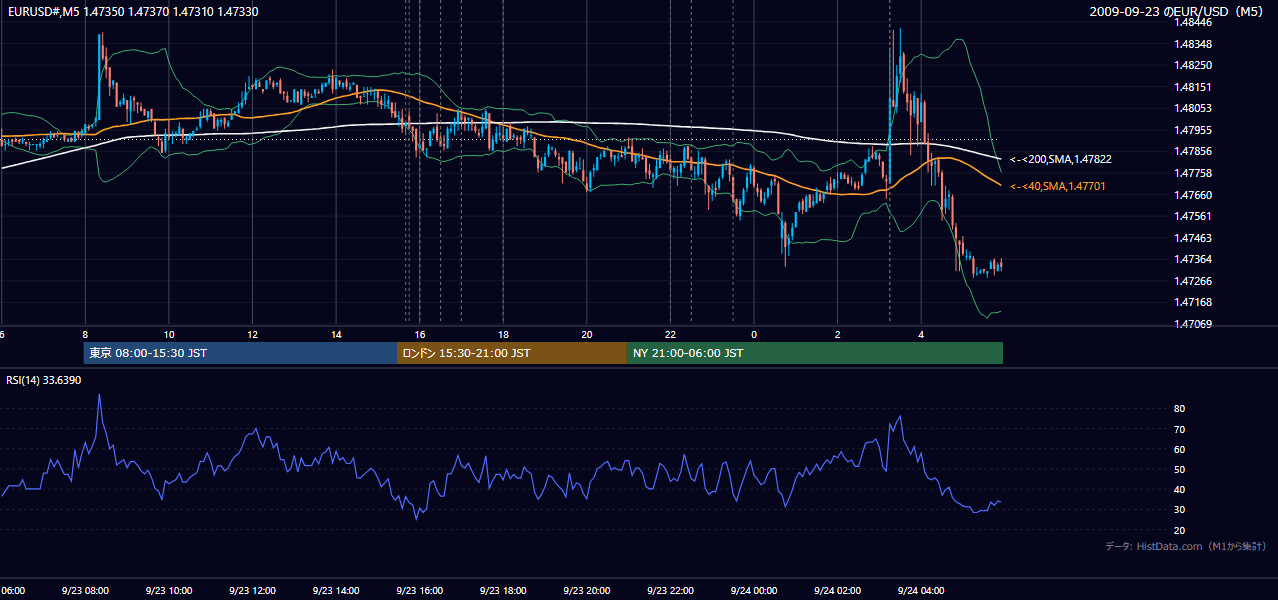This screenshot has height=600, width=1278.
Task: Click the 9/23 18:00 bottom time label
Action: [x=502, y=591]
